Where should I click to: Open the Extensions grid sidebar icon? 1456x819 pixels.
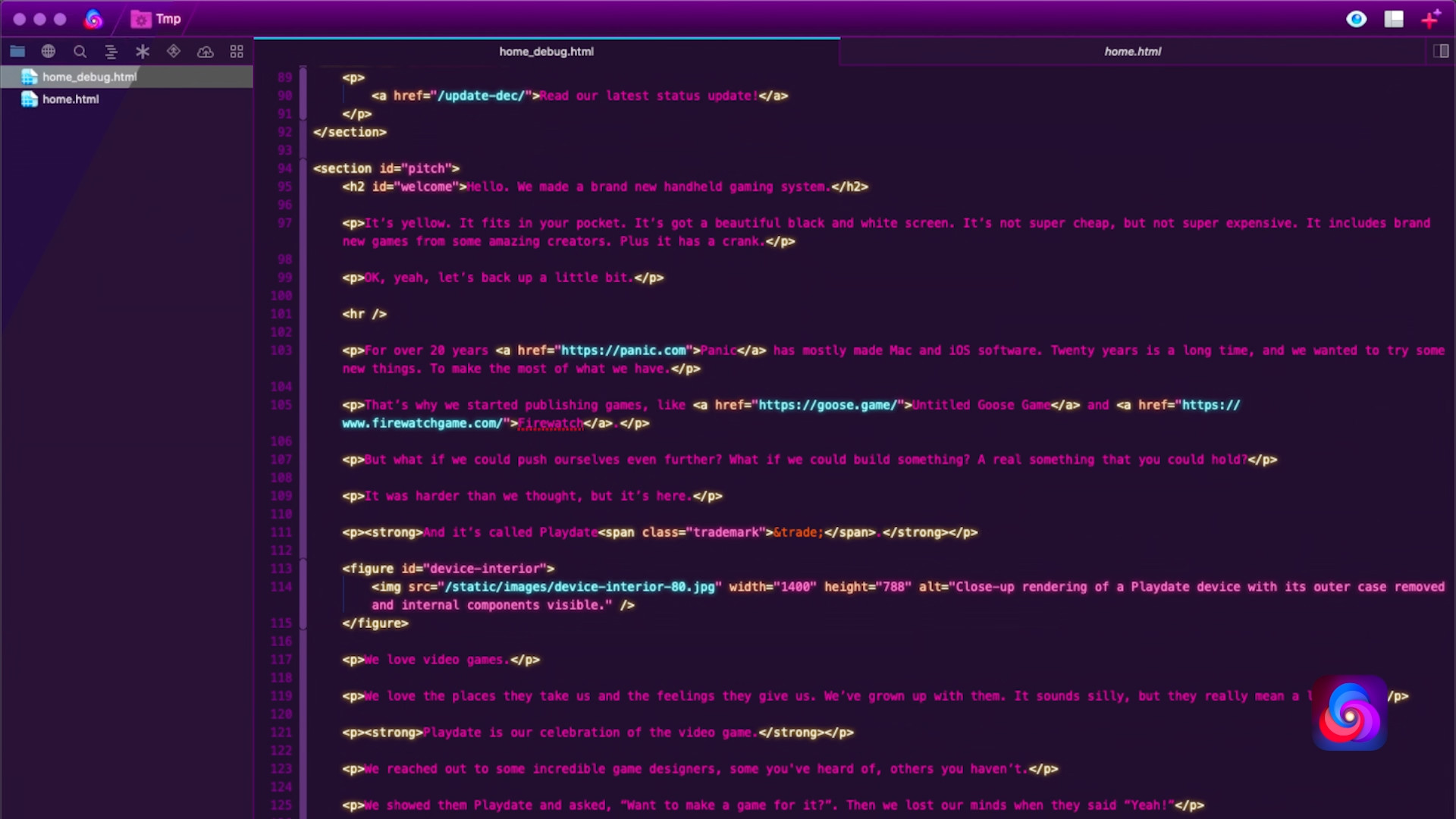pos(237,51)
